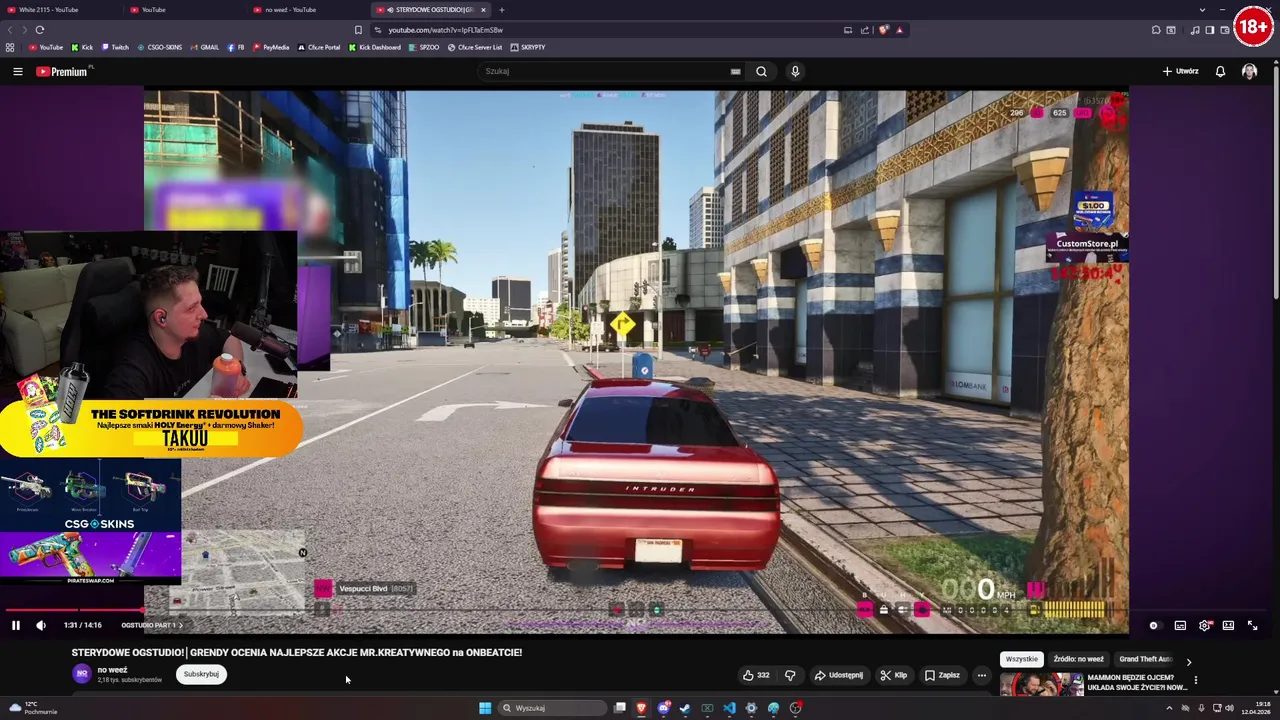
Task: Open the Twitch bookmark
Action: [x=115, y=47]
